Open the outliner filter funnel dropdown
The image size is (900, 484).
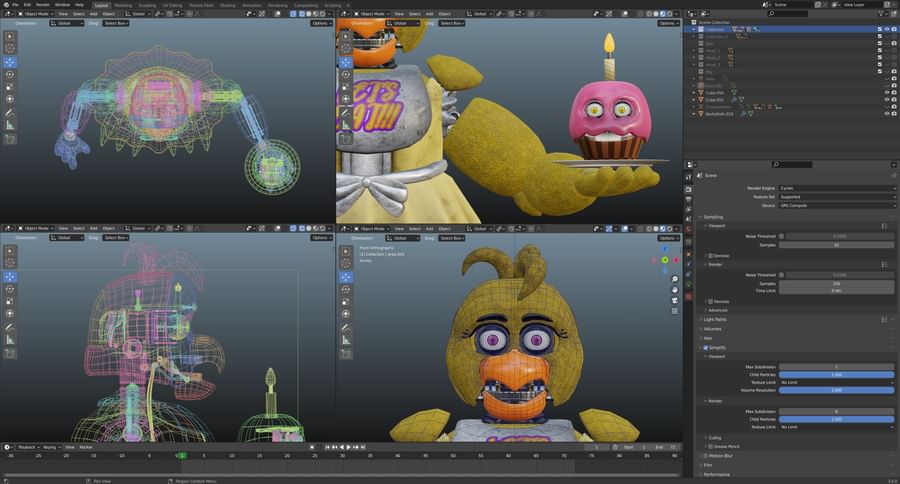coord(882,13)
